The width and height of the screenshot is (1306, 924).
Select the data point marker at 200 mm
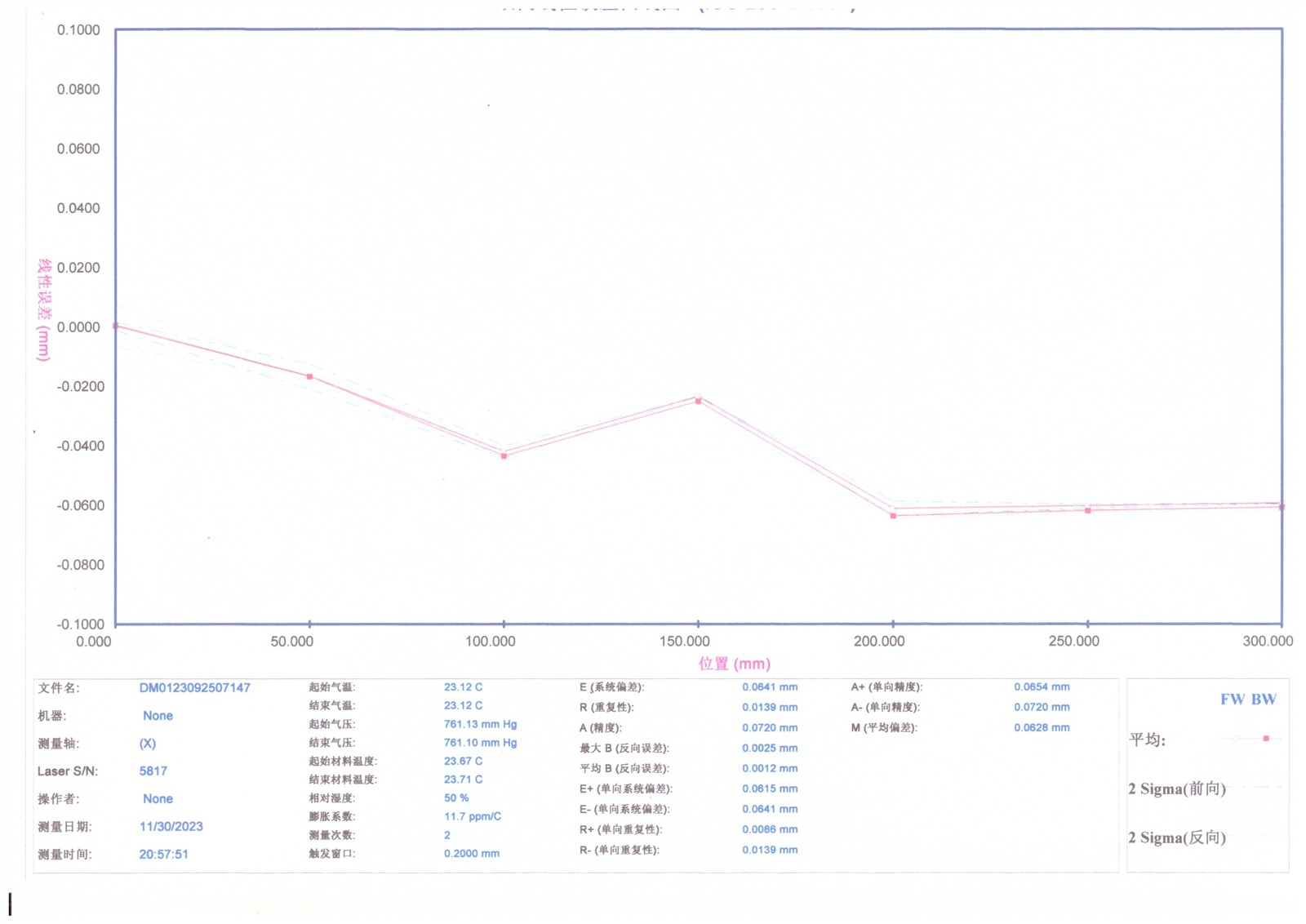point(893,515)
